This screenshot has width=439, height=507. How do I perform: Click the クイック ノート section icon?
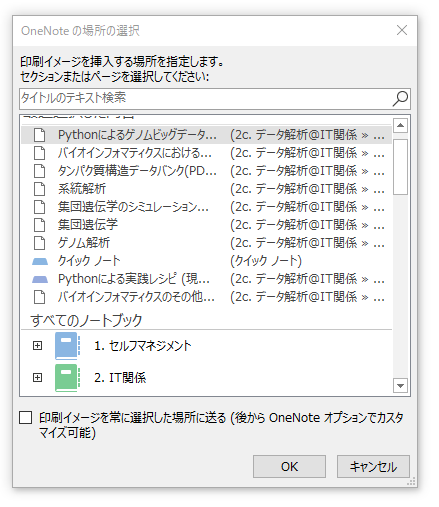point(40,261)
